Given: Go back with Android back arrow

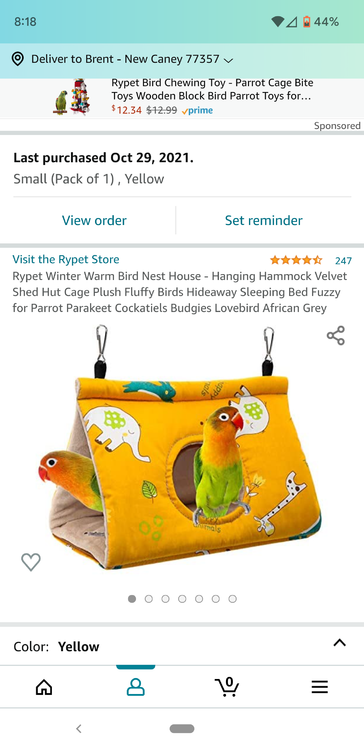Looking at the screenshot, I should [x=78, y=728].
